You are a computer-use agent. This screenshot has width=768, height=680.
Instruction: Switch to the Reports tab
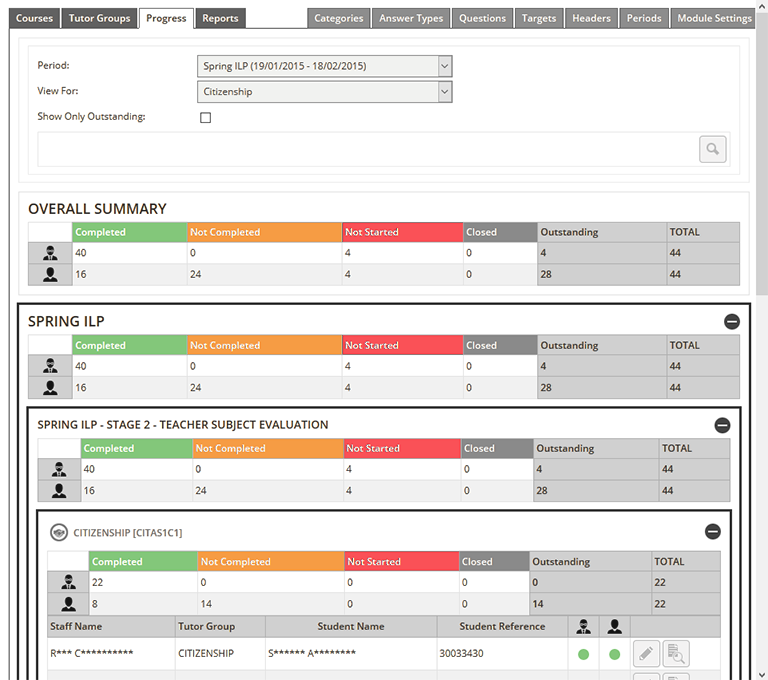pyautogui.click(x=219, y=18)
